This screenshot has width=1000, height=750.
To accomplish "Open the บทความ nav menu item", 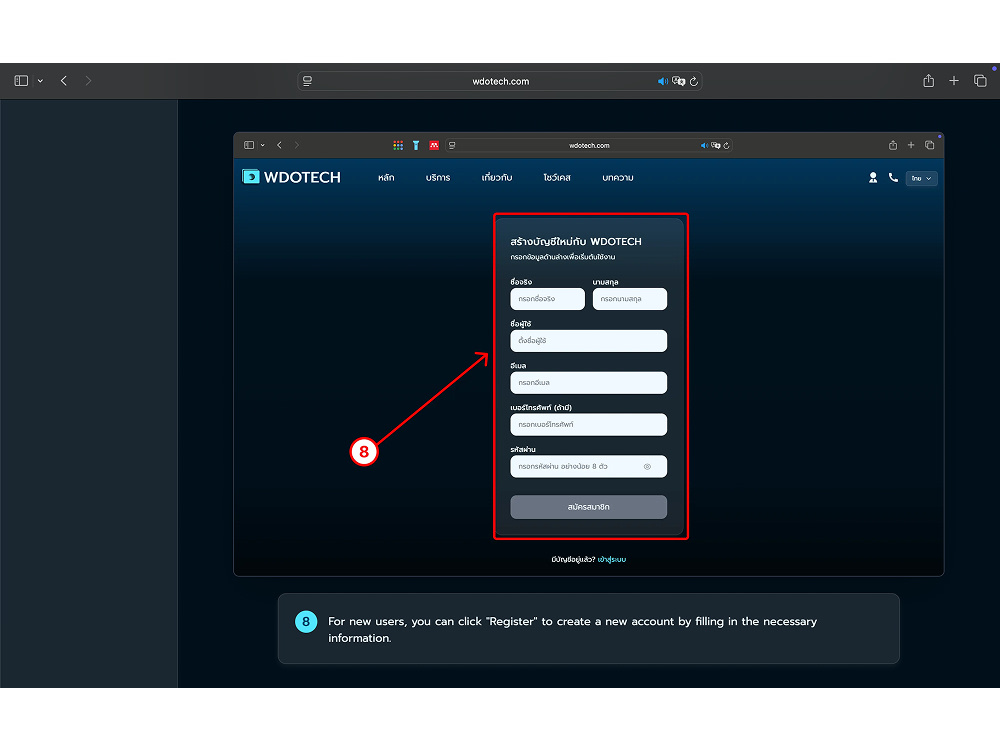I will point(618,178).
